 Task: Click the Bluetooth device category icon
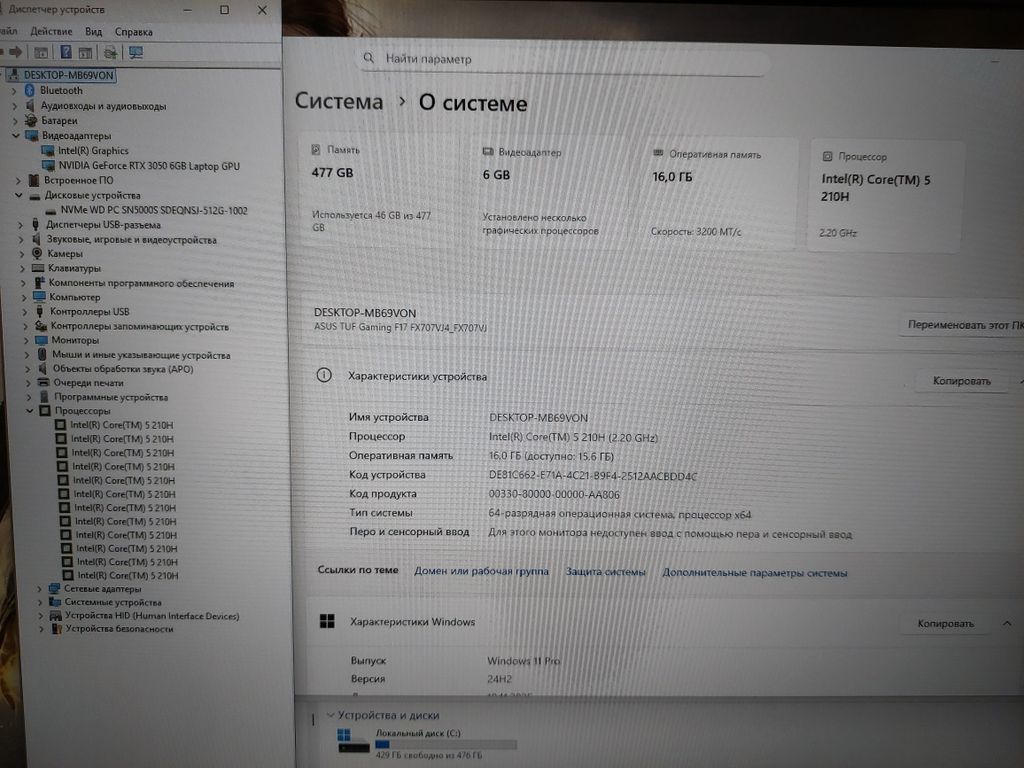point(30,90)
